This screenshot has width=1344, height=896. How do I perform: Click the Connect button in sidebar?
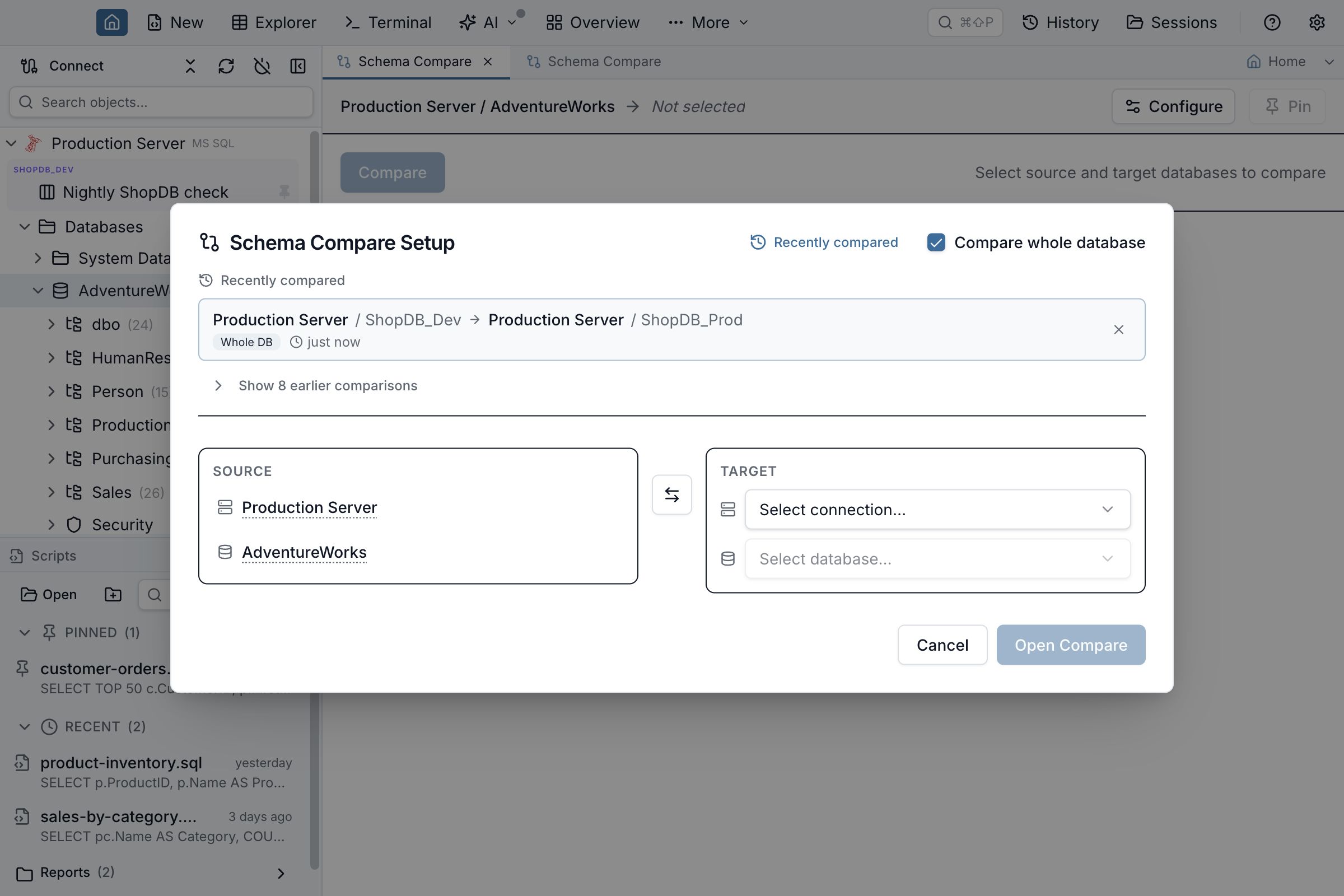pyautogui.click(x=62, y=66)
